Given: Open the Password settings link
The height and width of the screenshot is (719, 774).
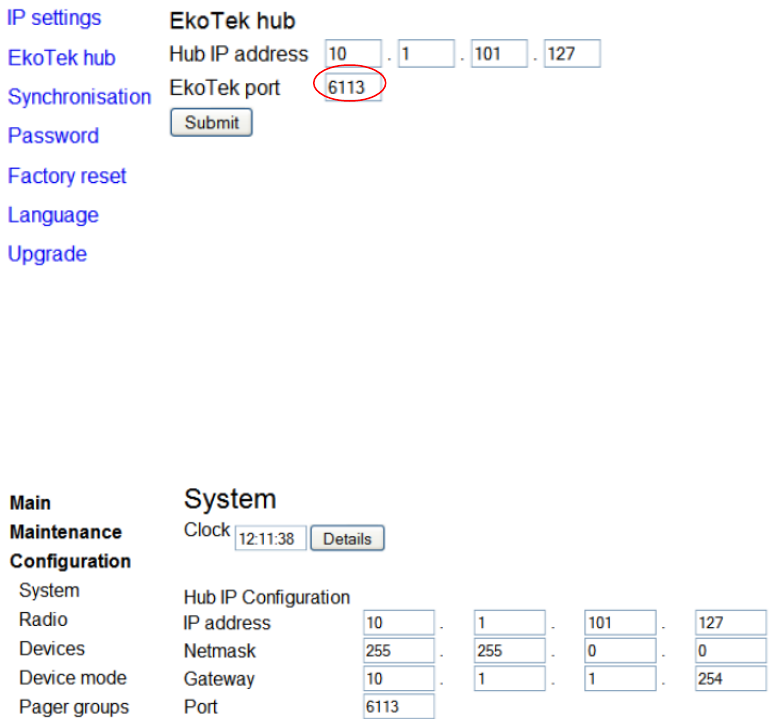Looking at the screenshot, I should [53, 136].
